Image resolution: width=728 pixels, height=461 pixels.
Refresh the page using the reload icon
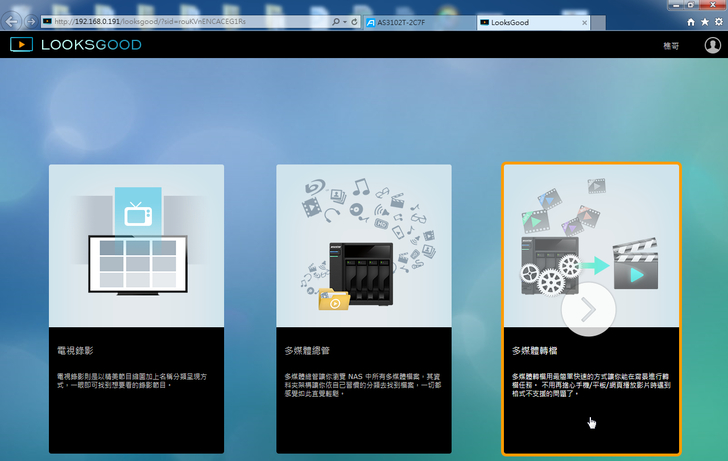click(x=355, y=21)
